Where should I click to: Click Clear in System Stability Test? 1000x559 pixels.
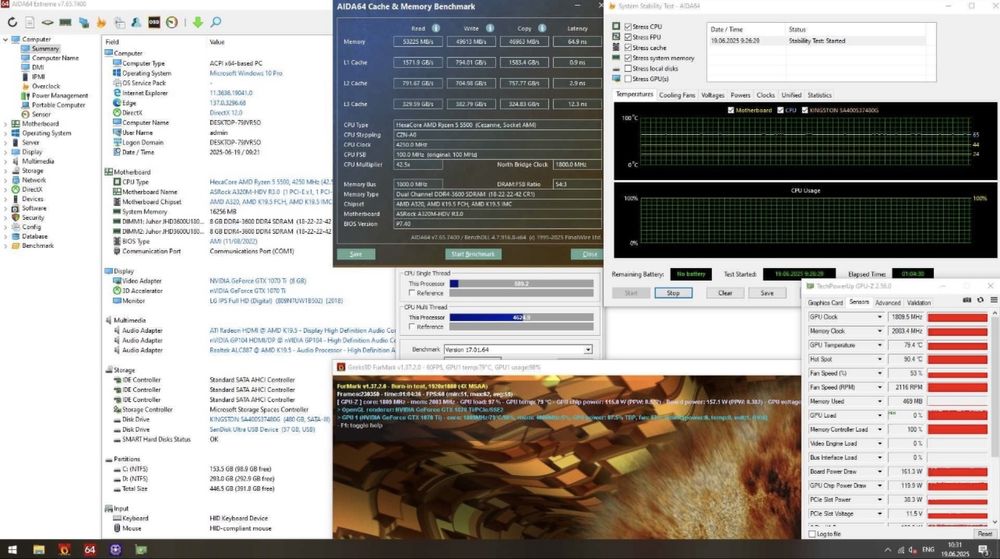(x=725, y=293)
